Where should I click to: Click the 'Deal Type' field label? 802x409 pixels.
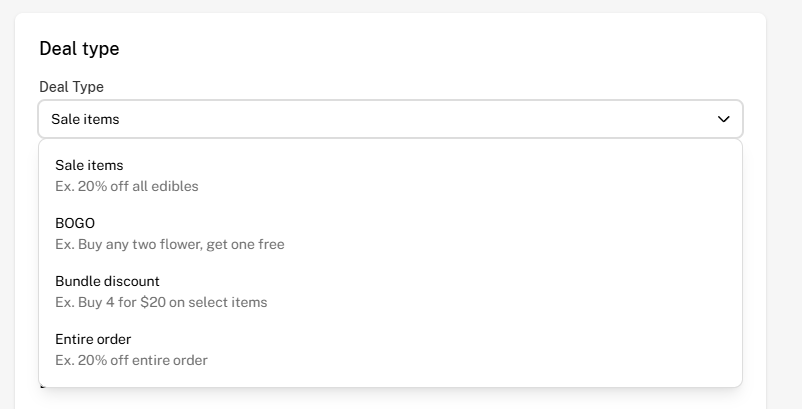[x=71, y=87]
